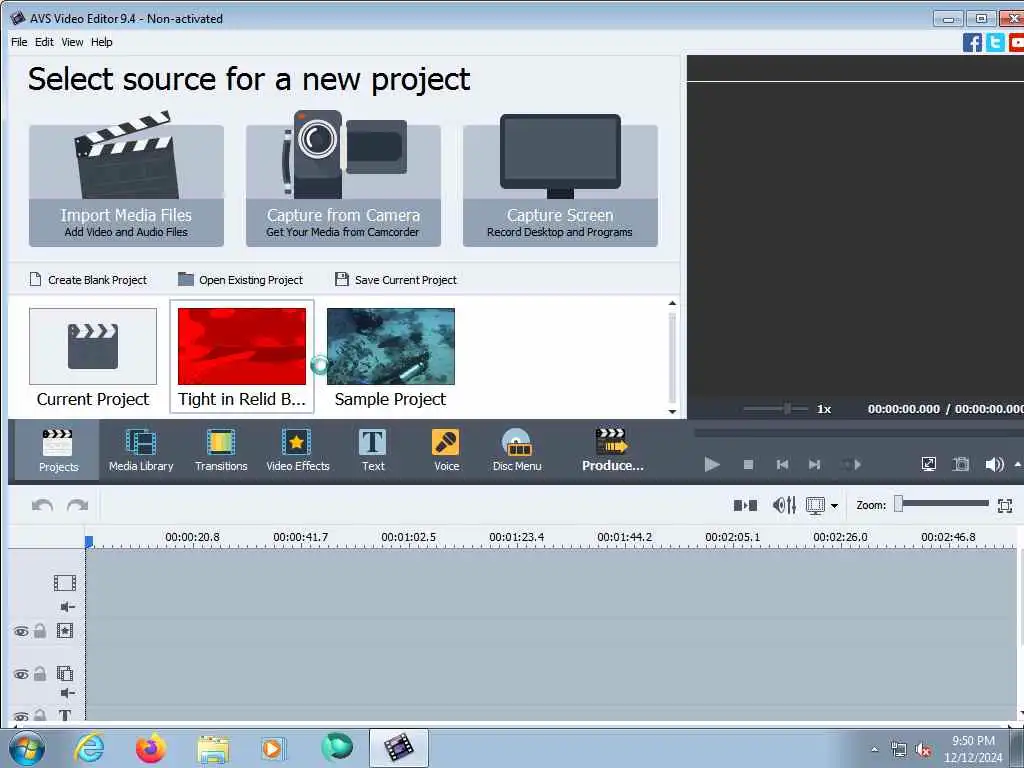This screenshot has width=1024, height=768.
Task: Open Internet Explorer from taskbar
Action: click(x=89, y=748)
